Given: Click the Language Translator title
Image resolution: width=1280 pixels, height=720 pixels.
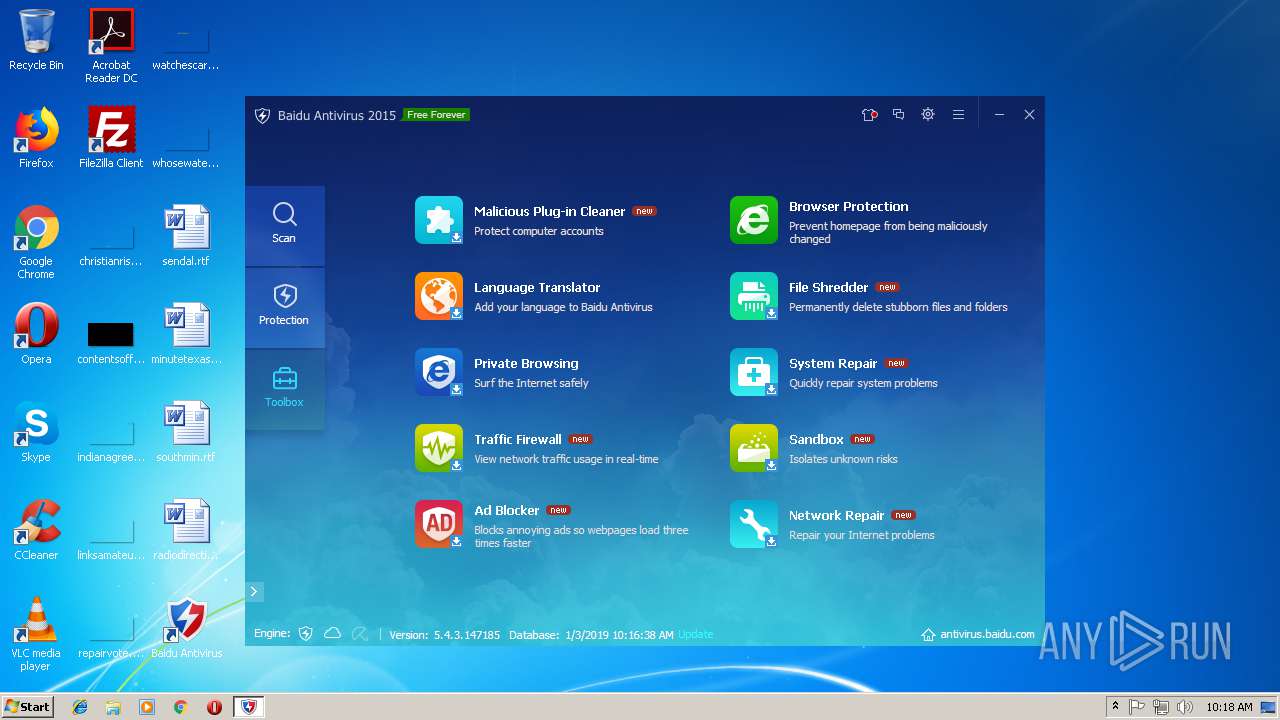Looking at the screenshot, I should coord(537,287).
